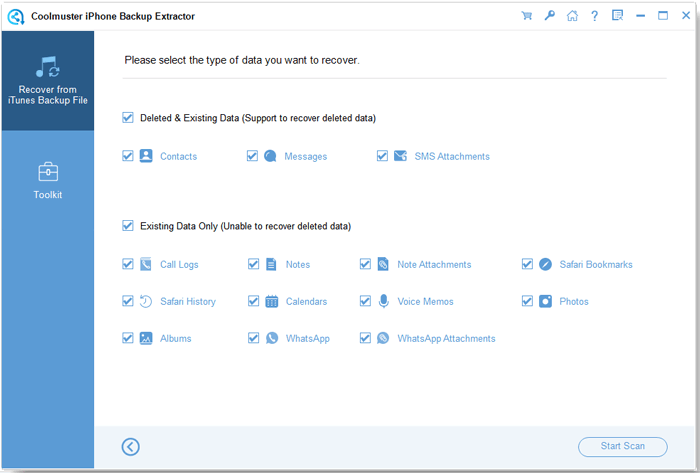This screenshot has width=700, height=473.
Task: Click the Photos camera icon
Action: pos(545,301)
